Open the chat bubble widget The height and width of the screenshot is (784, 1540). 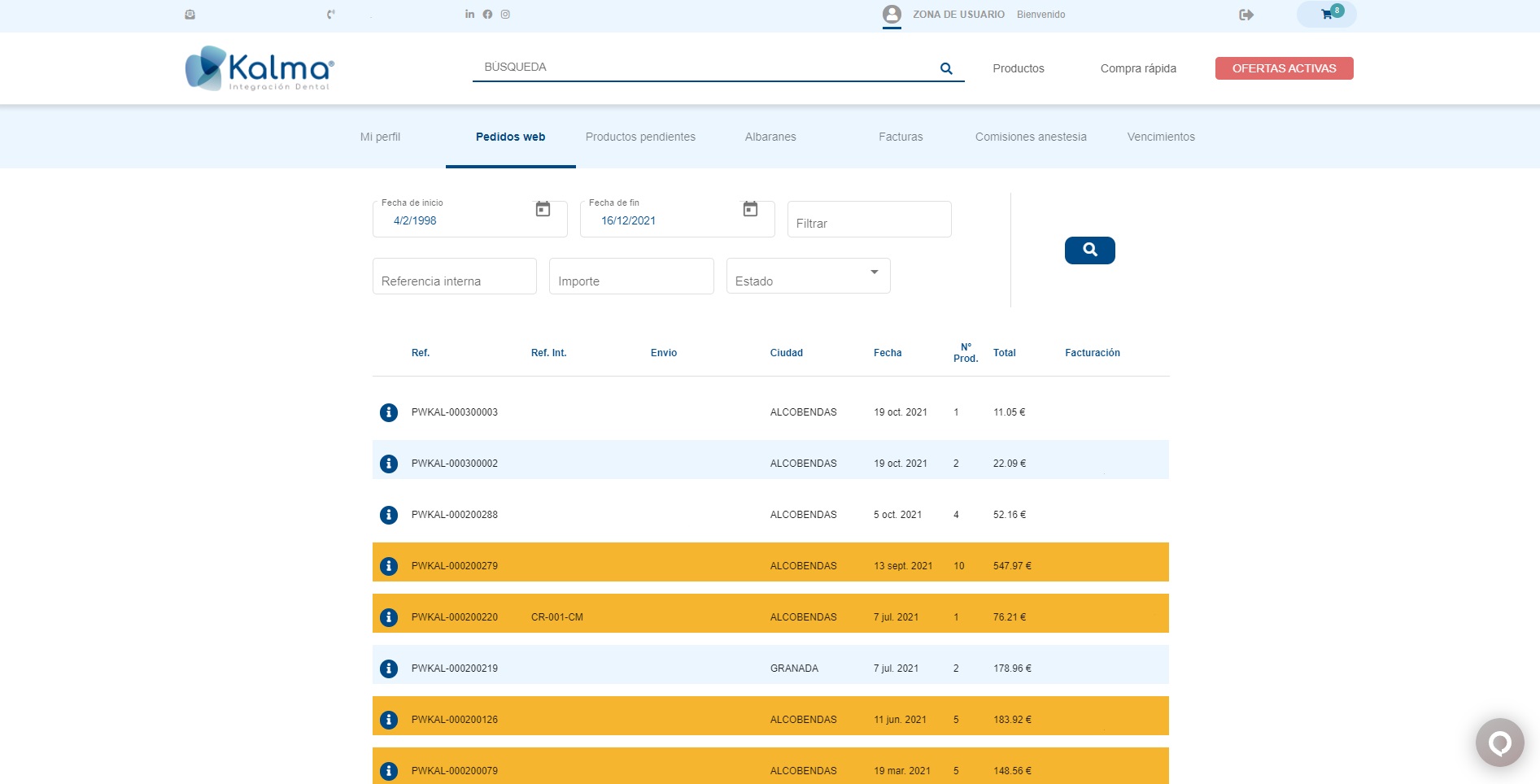[1500, 743]
